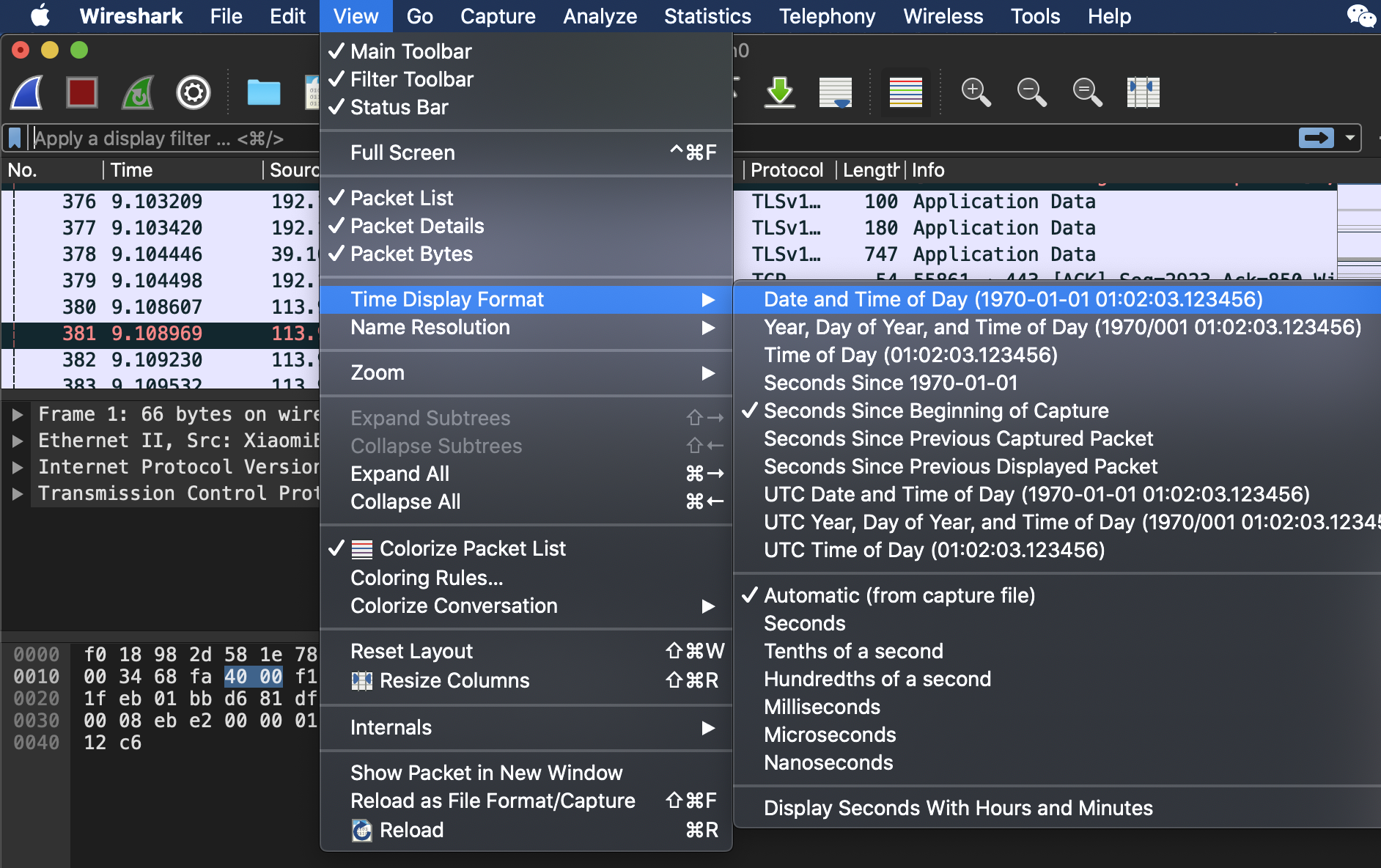Viewport: 1381px width, 868px height.
Task: Open the Telephony menu
Action: (827, 16)
